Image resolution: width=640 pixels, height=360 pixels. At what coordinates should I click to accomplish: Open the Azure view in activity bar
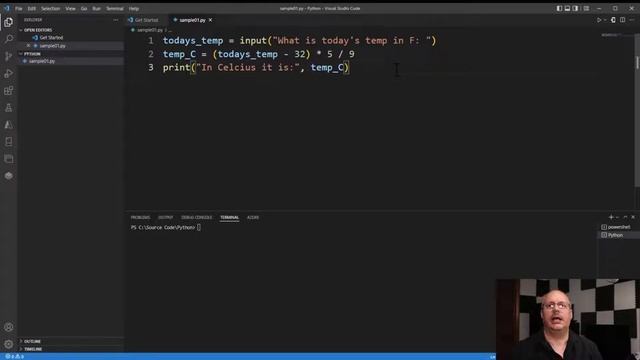click(x=9, y=125)
